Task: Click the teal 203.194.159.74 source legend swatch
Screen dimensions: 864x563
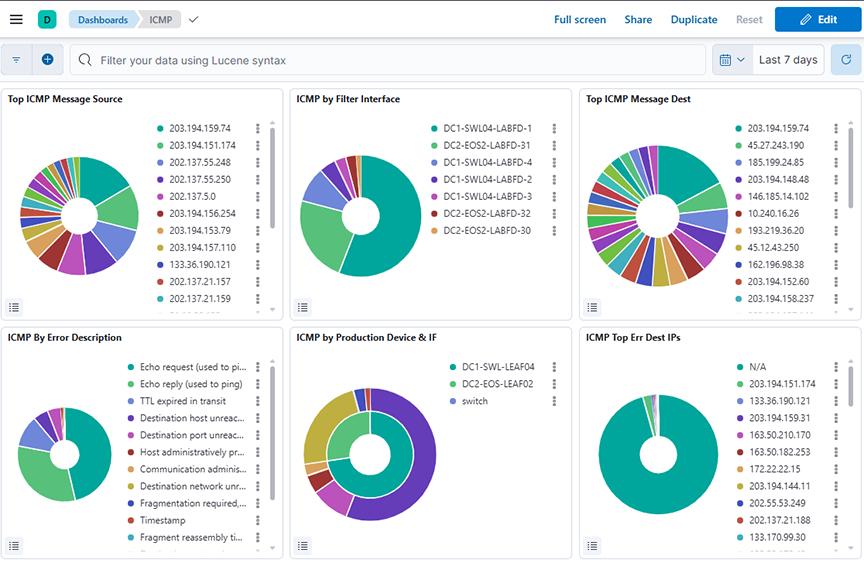Action: coord(160,129)
